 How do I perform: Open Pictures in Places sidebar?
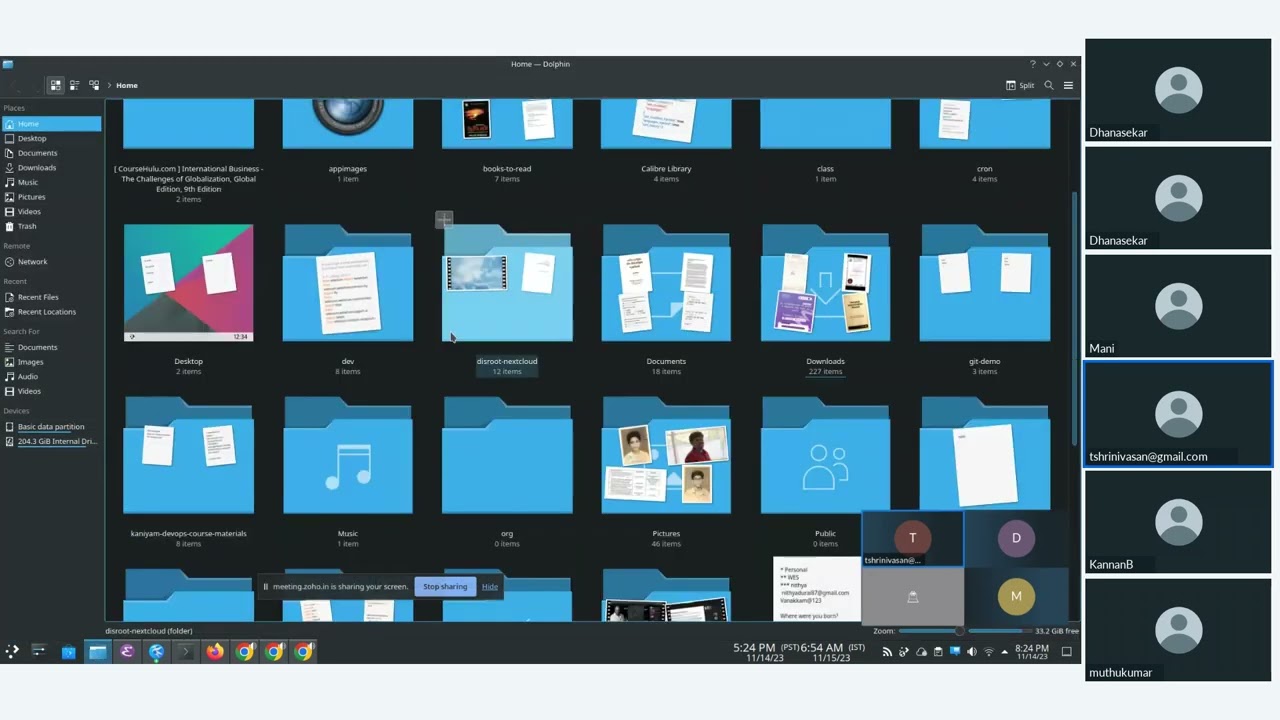point(51,197)
